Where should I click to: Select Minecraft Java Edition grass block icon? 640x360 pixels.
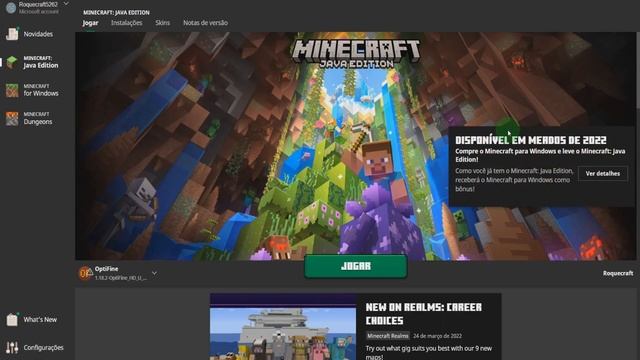pyautogui.click(x=12, y=62)
